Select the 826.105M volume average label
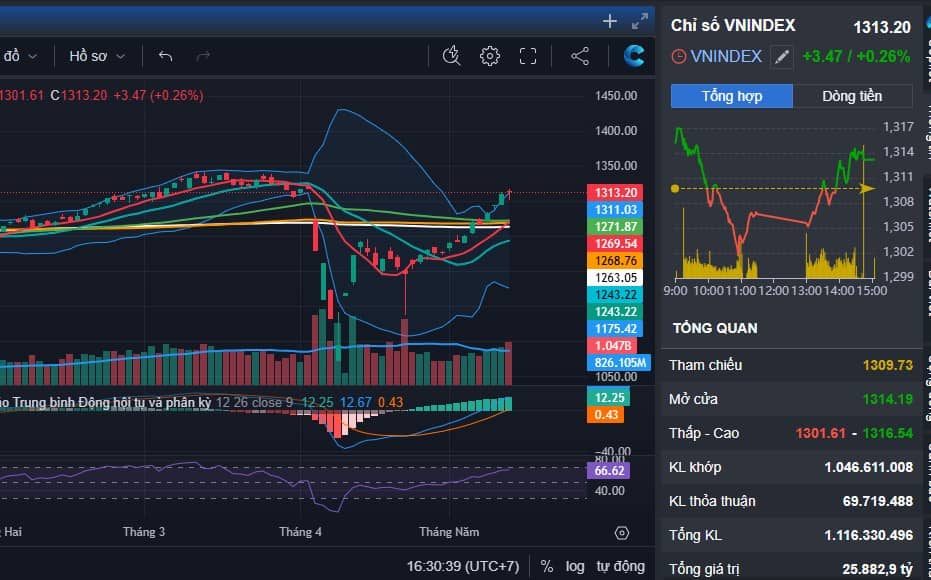Screen dimensions: 931x580 (x=619, y=362)
